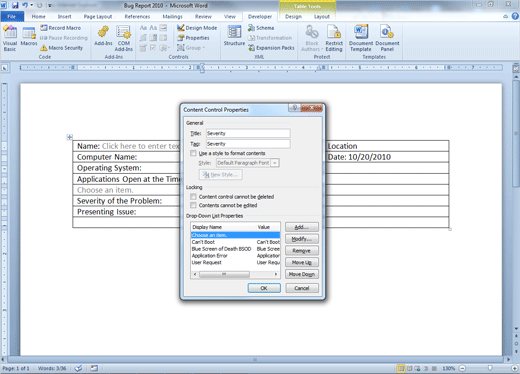
Task: Open the Block Authors dropdown
Action: pos(312,39)
